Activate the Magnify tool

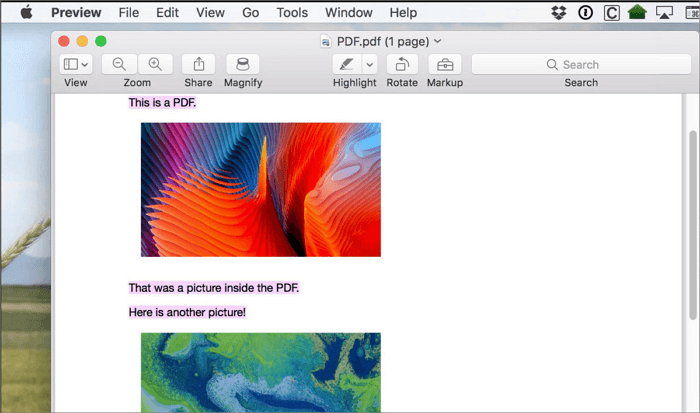[243, 64]
